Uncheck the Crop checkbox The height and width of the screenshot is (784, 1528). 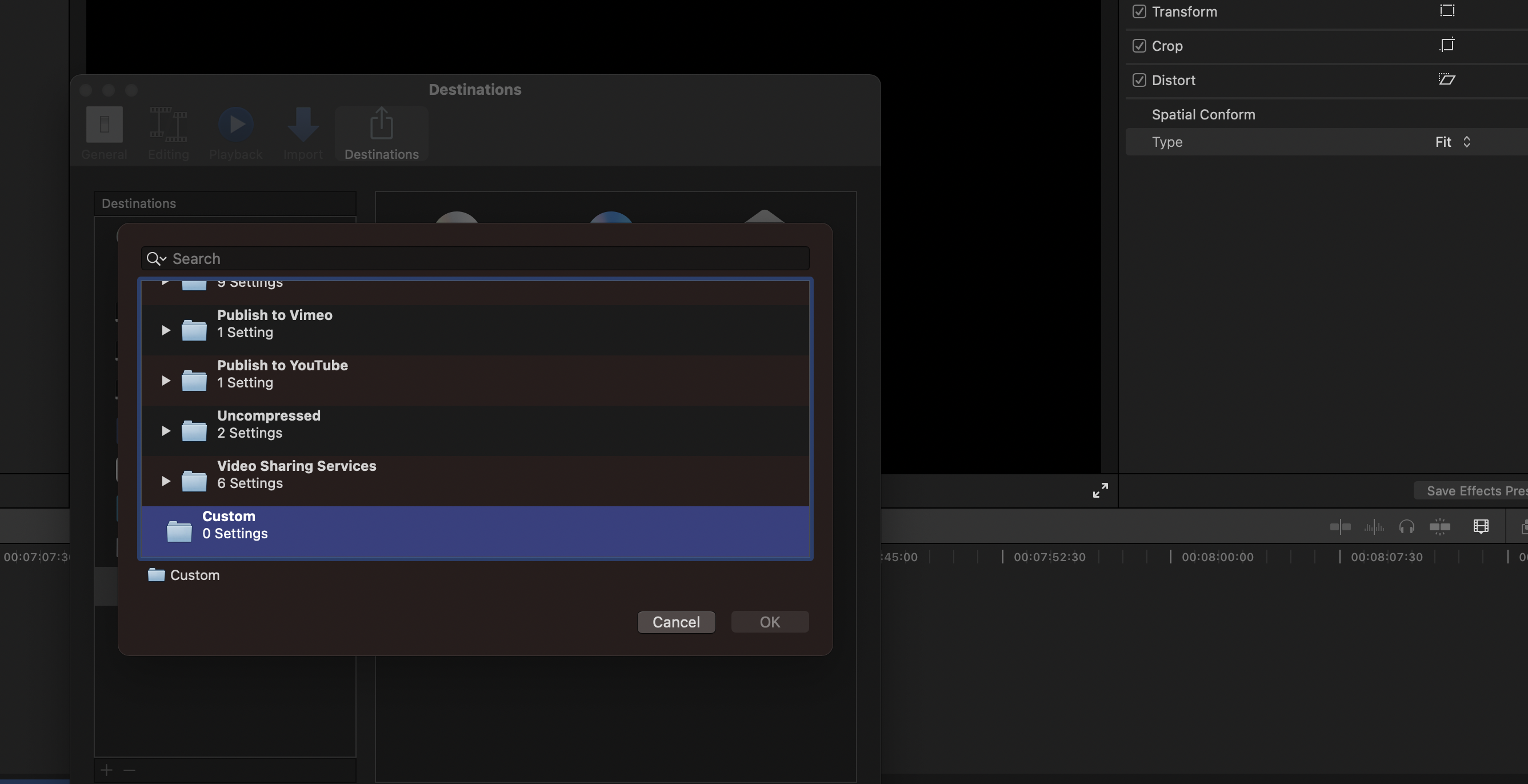pyautogui.click(x=1139, y=46)
